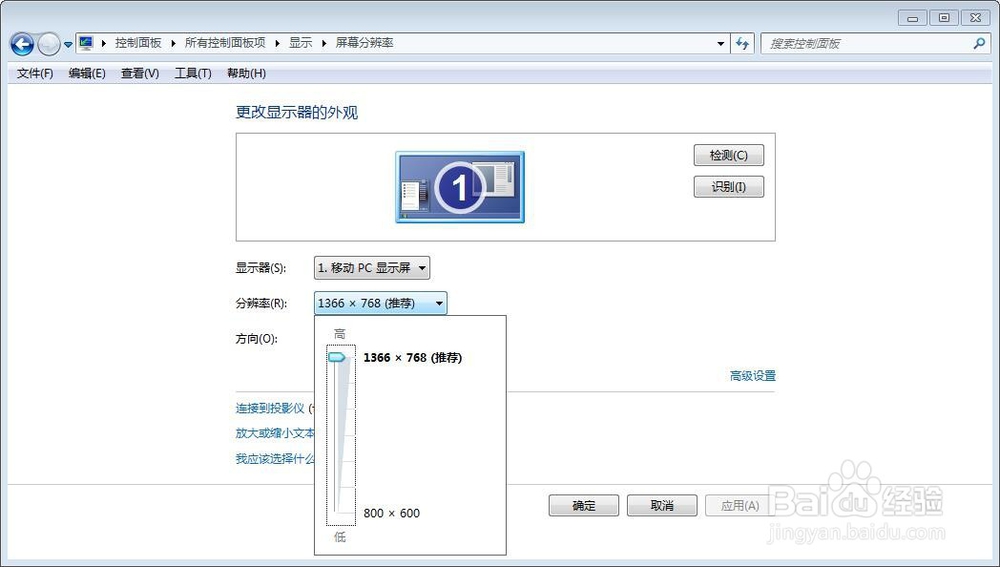The image size is (1000, 567).
Task: Click 屏幕分辨率 breadcrumb segment
Action: tap(365, 43)
